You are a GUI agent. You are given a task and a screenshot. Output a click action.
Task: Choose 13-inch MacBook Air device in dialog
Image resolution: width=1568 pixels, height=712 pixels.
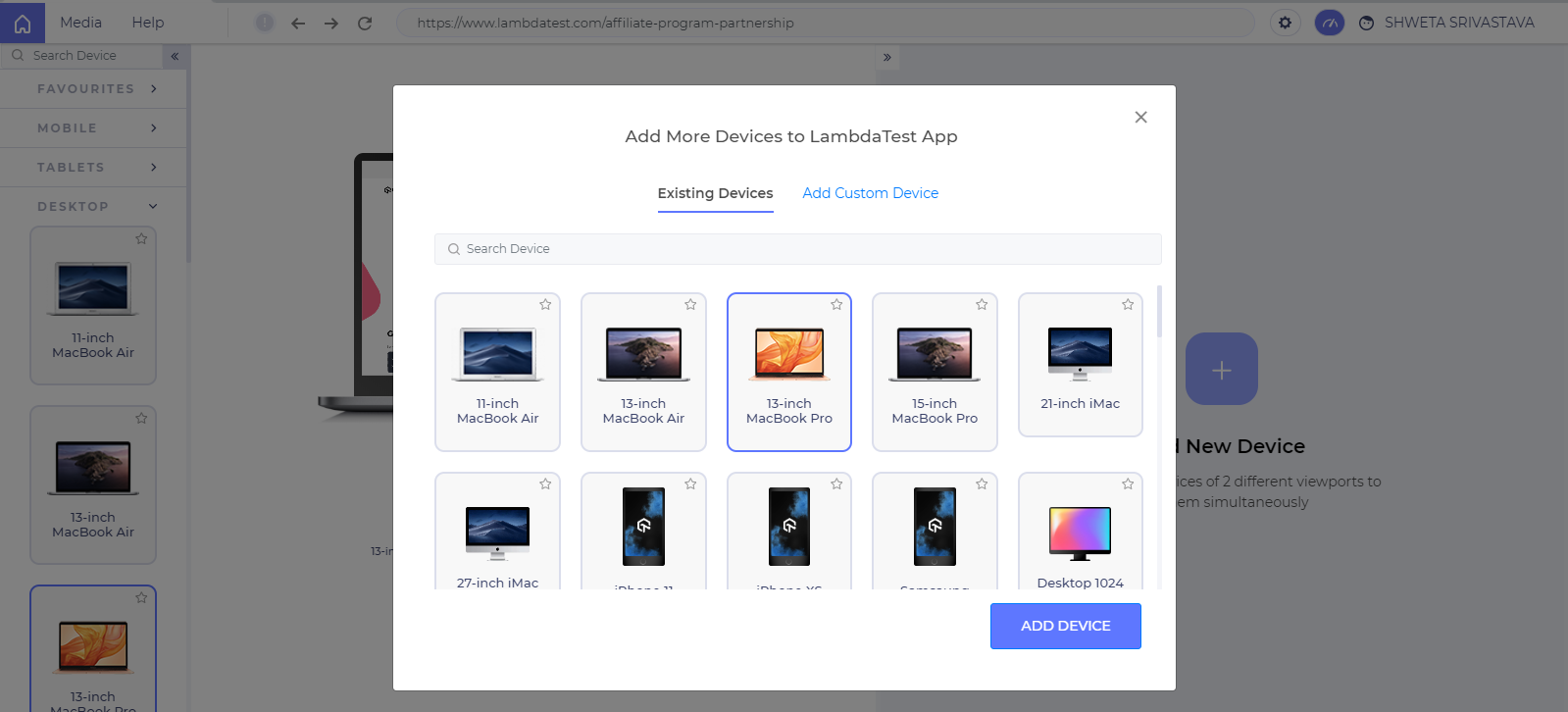click(643, 373)
